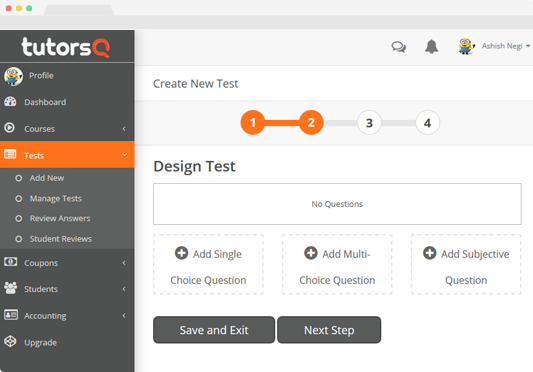Add Single Choice Question
This screenshot has height=372, width=533.
[x=208, y=265]
